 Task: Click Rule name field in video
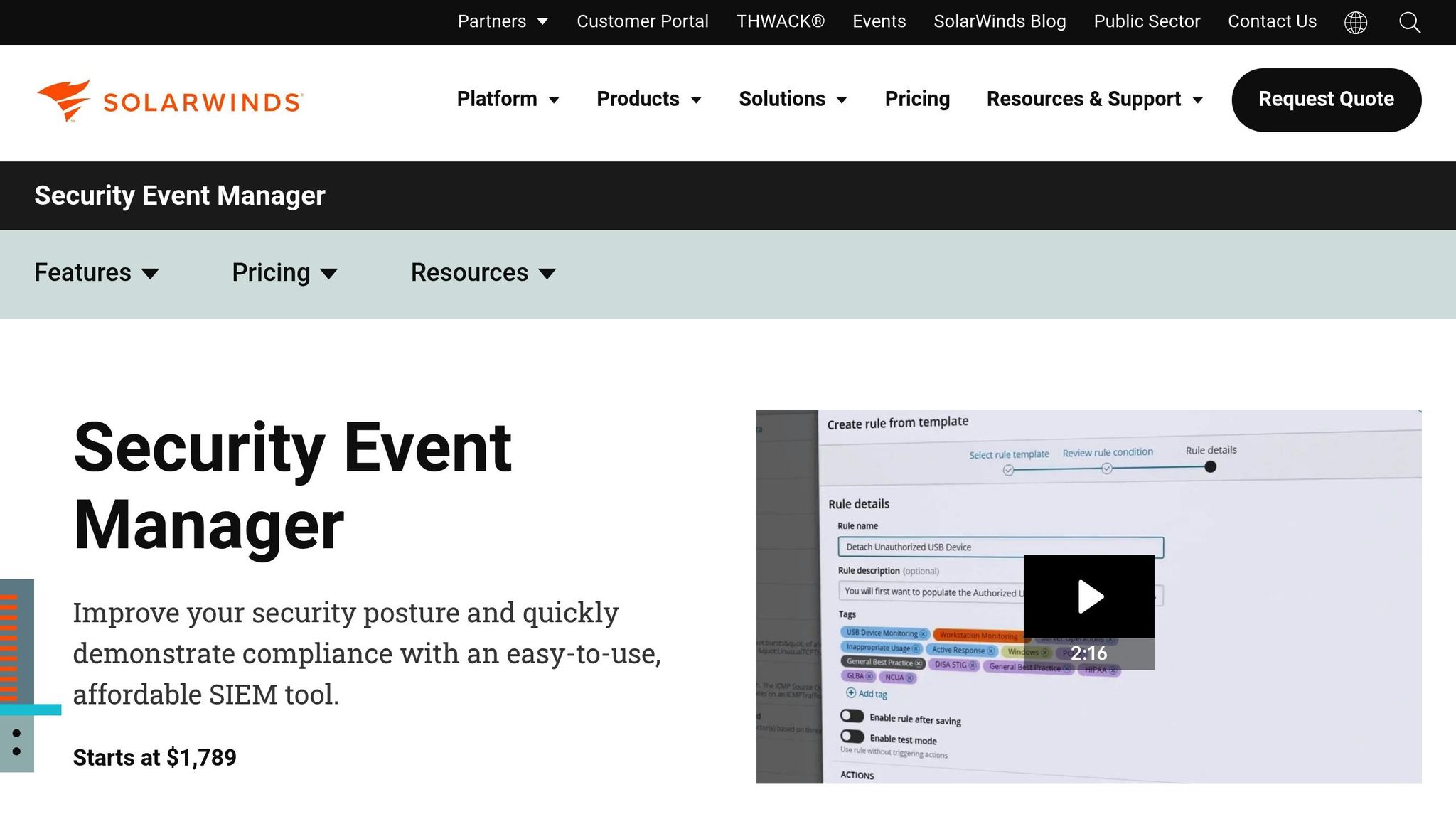[x=1000, y=547]
